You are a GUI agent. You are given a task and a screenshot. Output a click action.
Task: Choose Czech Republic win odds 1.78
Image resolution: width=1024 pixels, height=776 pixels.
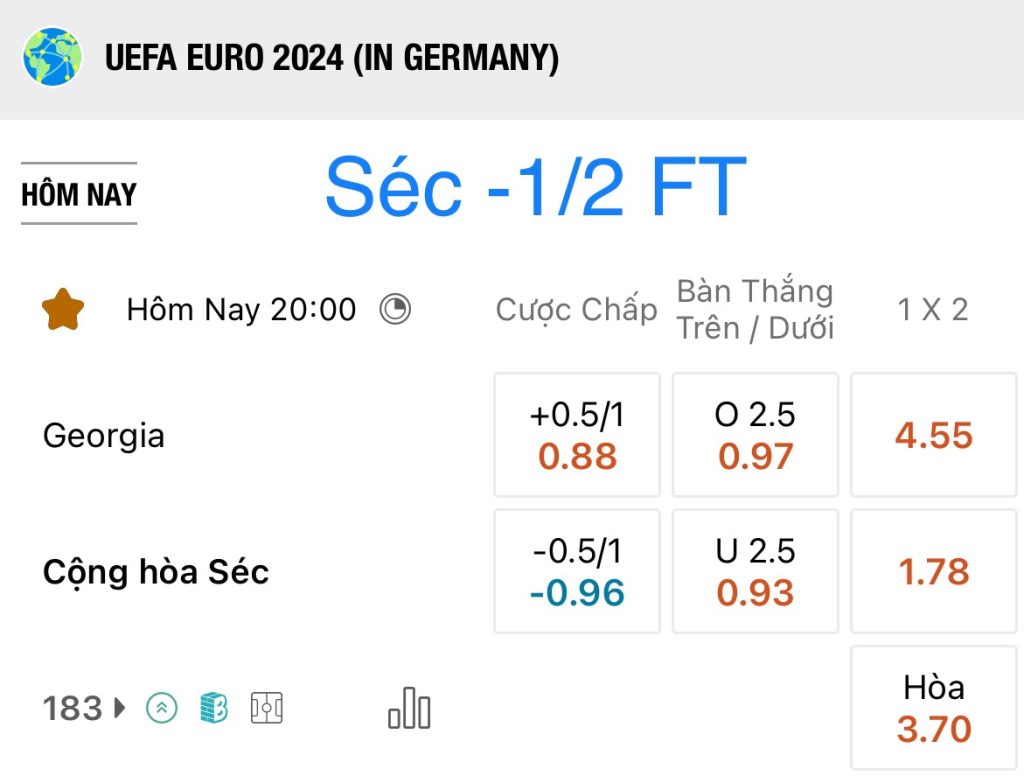click(934, 572)
